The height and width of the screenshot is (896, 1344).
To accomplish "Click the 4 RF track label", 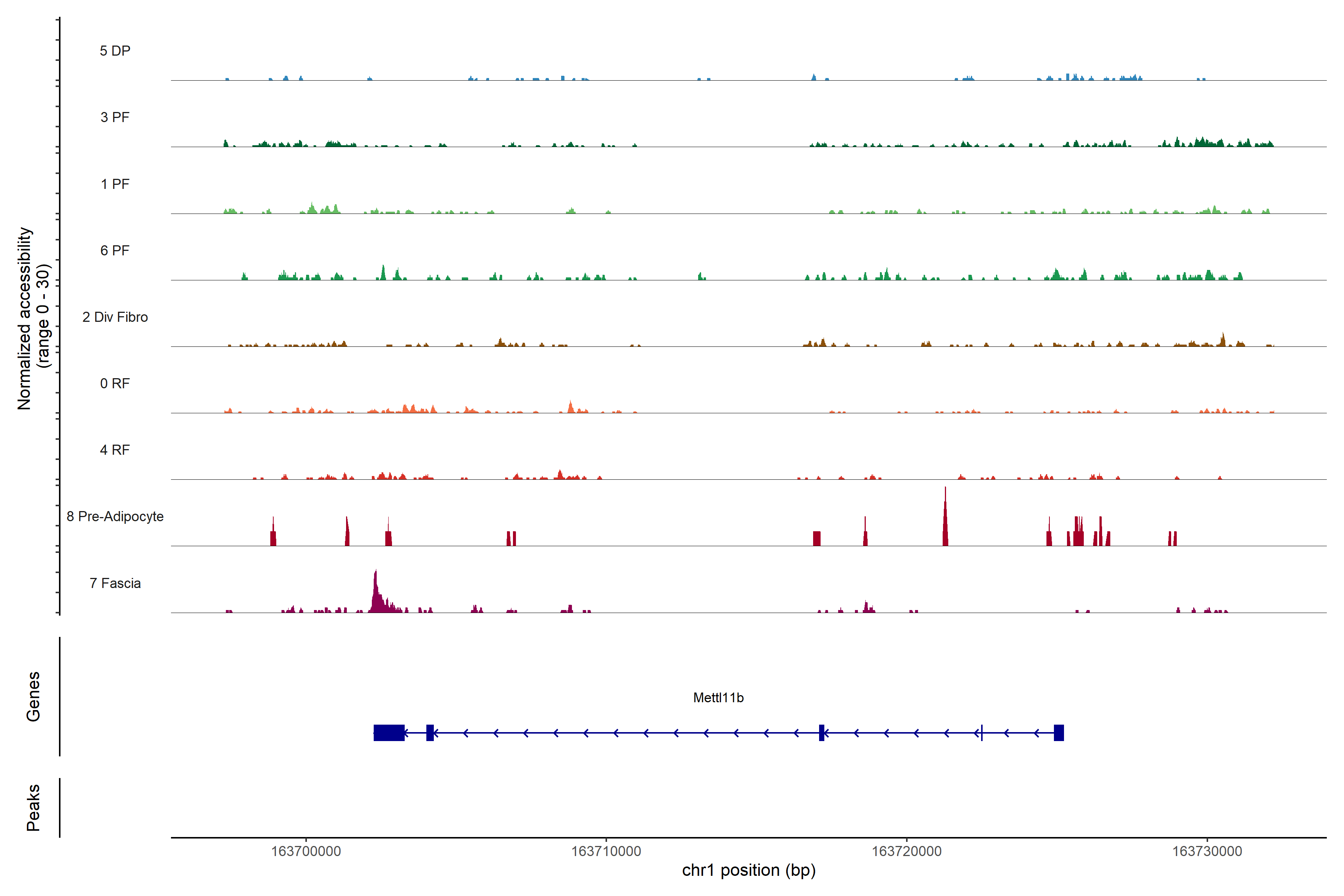I will tap(115, 450).
